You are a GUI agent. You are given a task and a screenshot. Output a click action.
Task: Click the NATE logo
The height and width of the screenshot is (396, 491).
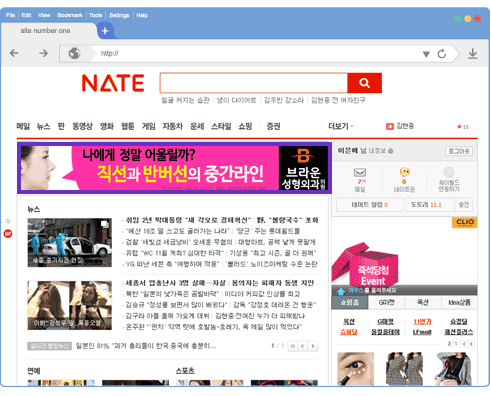pos(113,83)
